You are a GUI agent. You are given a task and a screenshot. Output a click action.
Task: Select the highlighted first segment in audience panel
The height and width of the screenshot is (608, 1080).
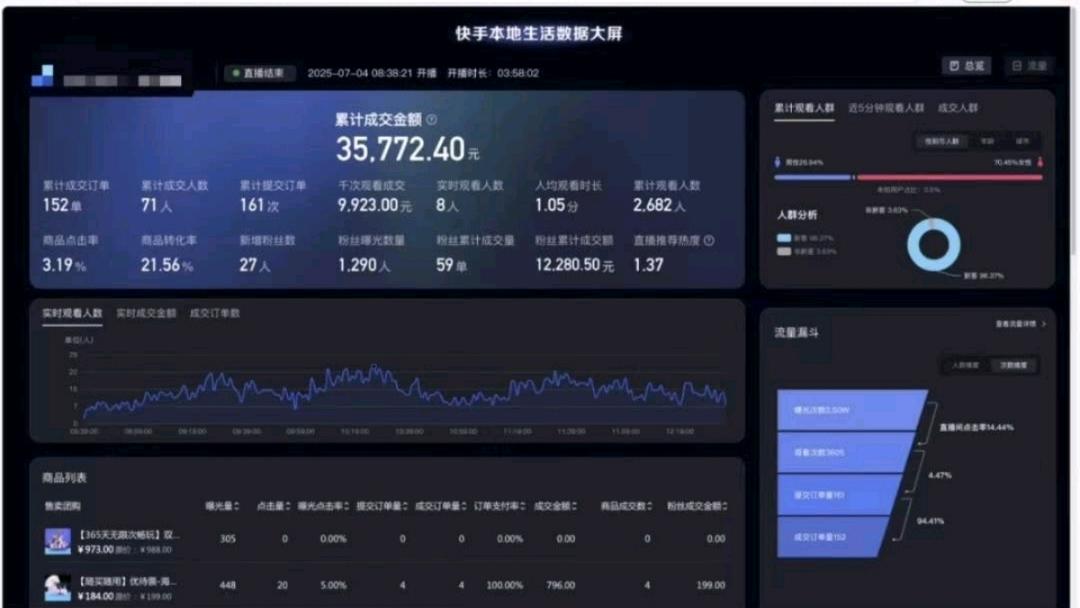[942, 141]
